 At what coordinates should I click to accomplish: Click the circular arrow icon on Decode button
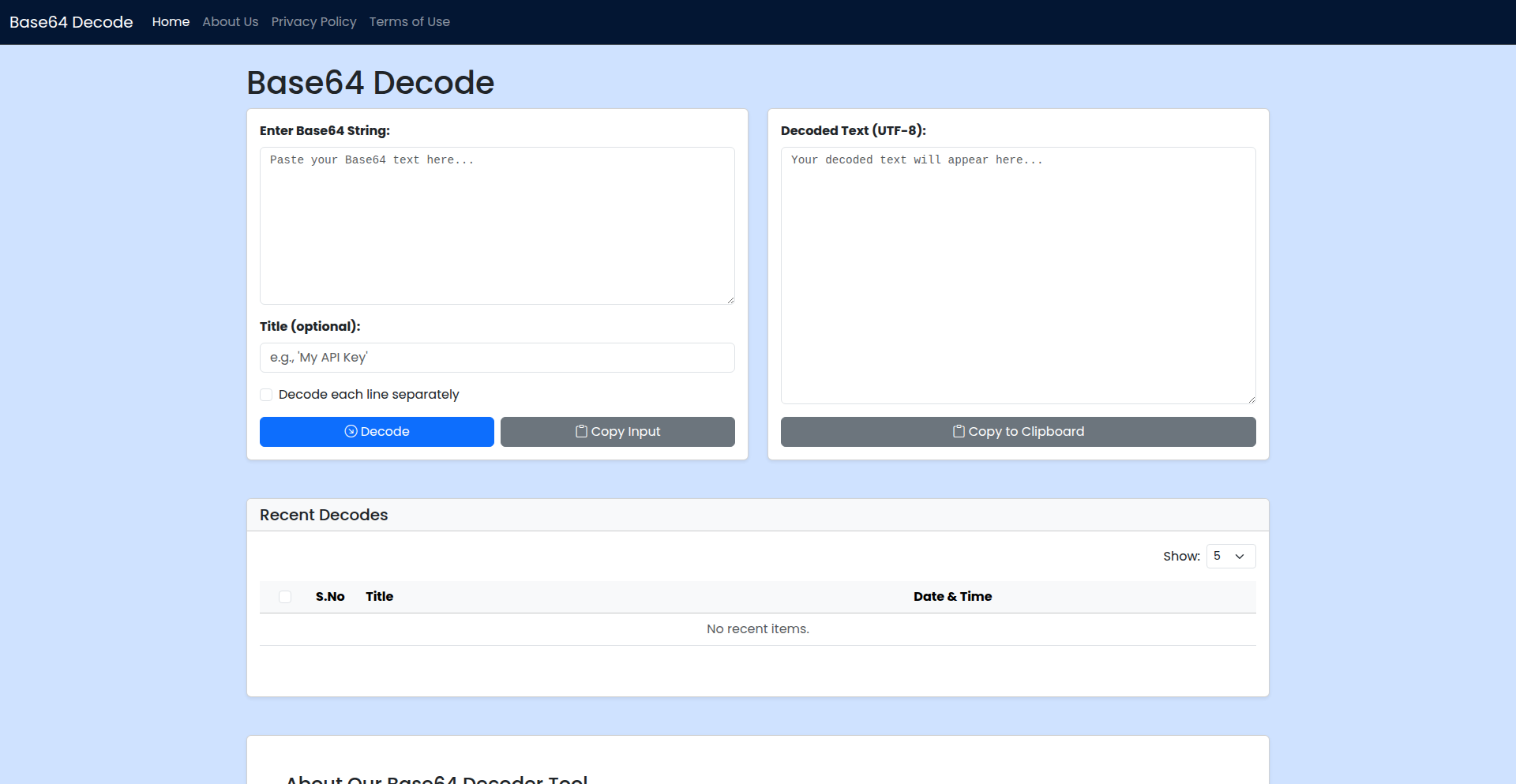tap(351, 431)
